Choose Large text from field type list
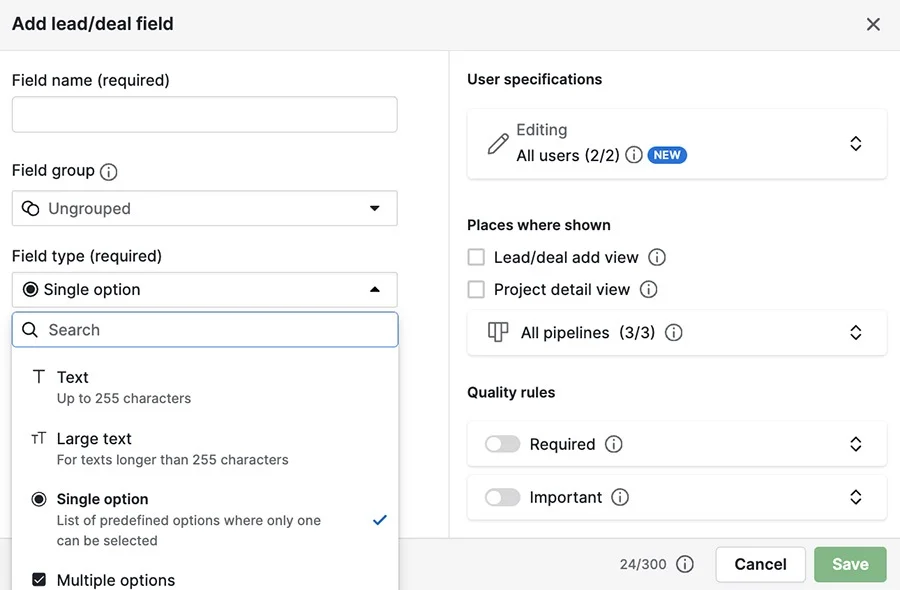Viewport: 900px width, 590px height. click(x=94, y=439)
